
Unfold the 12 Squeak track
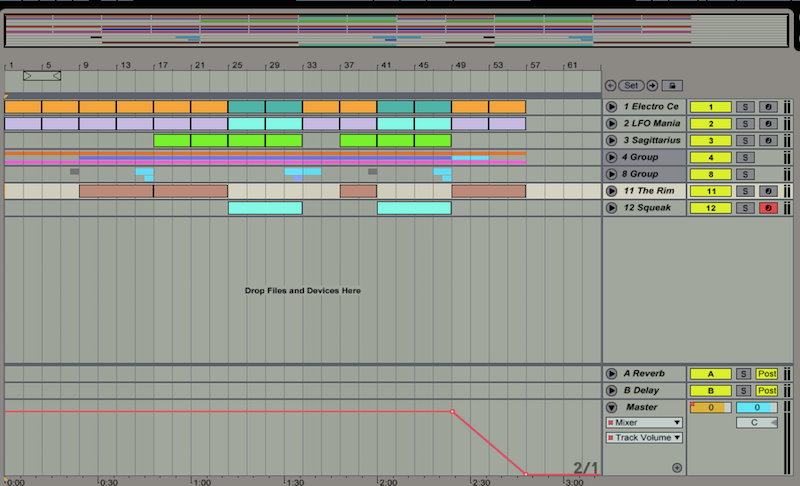point(611,208)
